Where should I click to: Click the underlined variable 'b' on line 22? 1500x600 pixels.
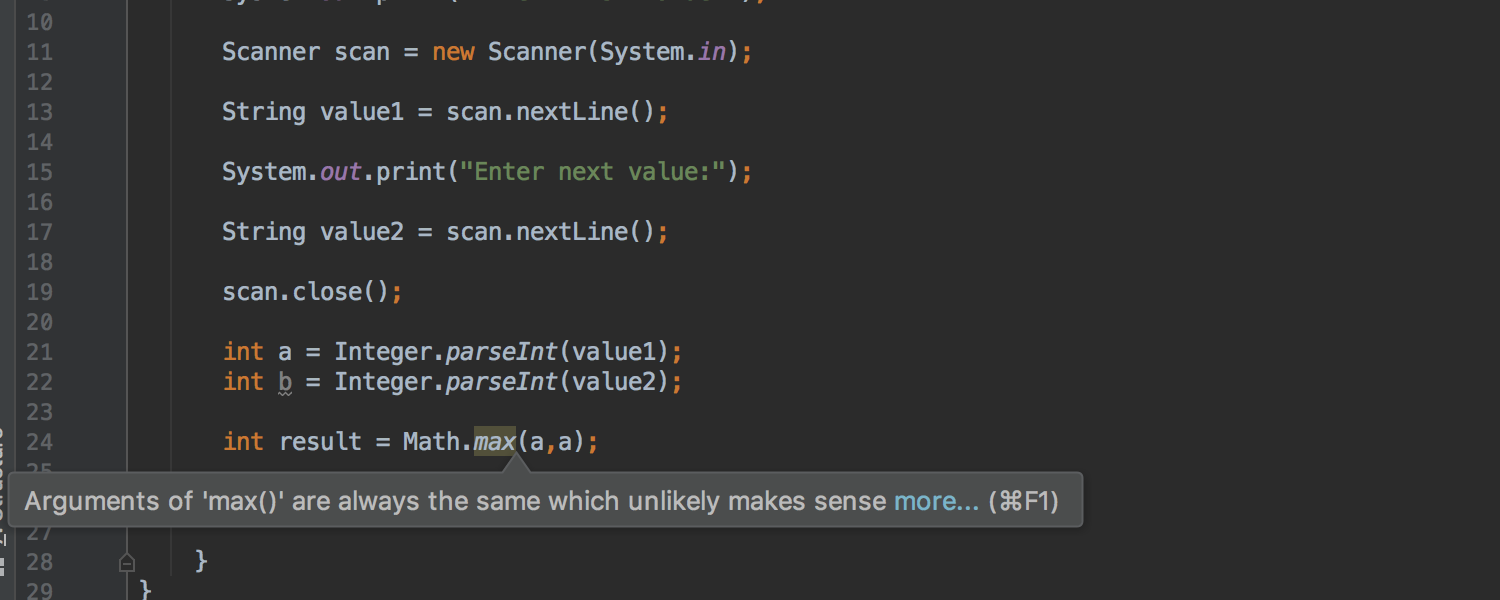pos(285,382)
